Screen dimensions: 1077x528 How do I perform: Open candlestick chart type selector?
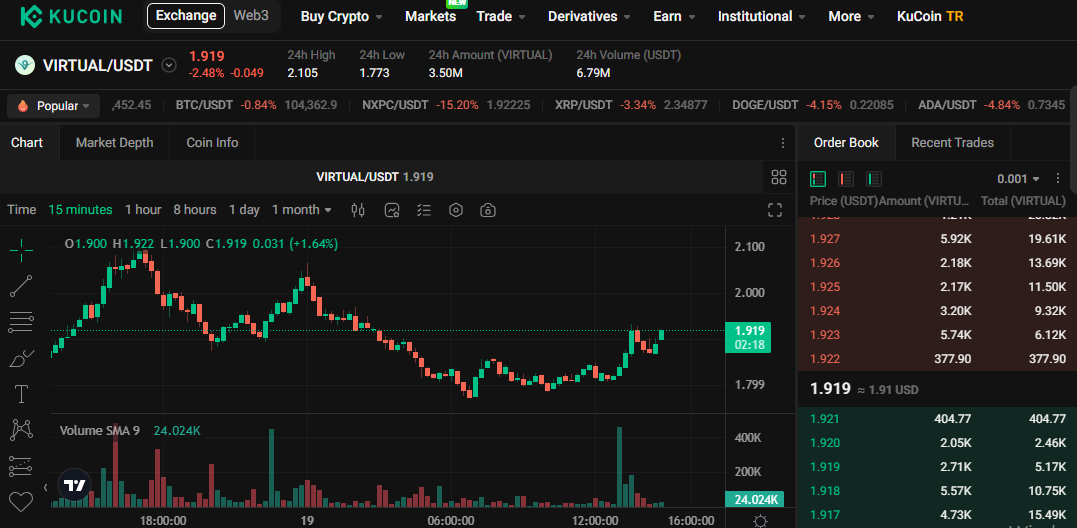point(358,210)
